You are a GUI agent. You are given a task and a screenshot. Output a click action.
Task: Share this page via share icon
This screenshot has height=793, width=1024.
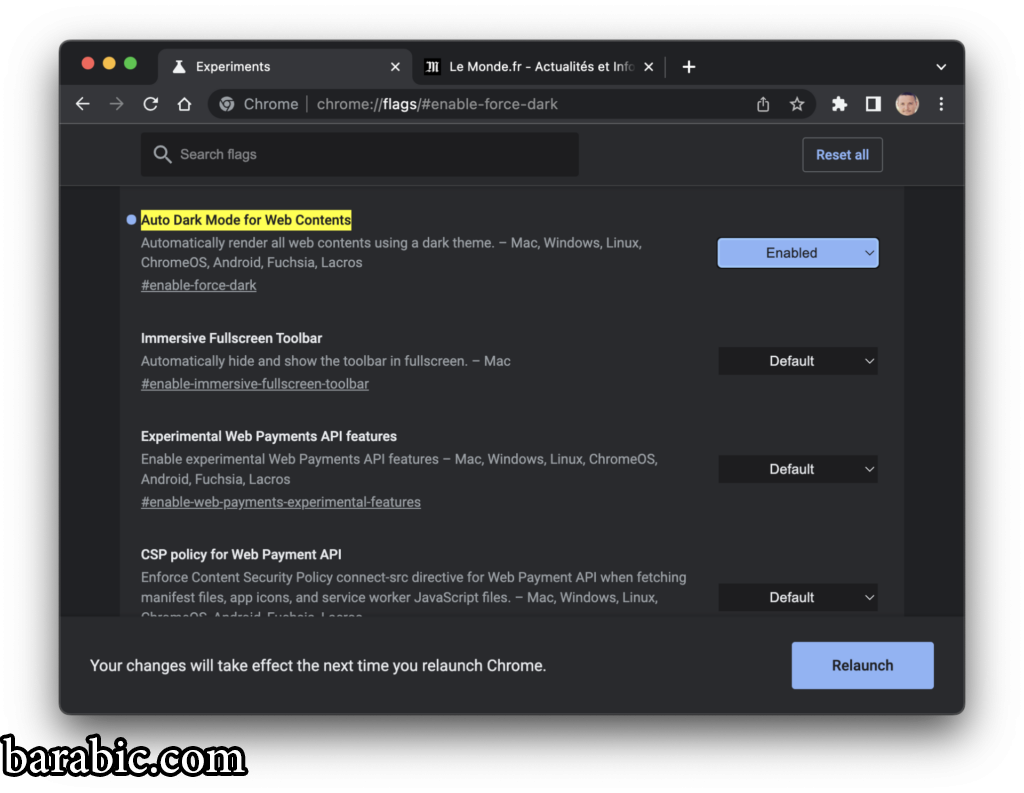(763, 104)
